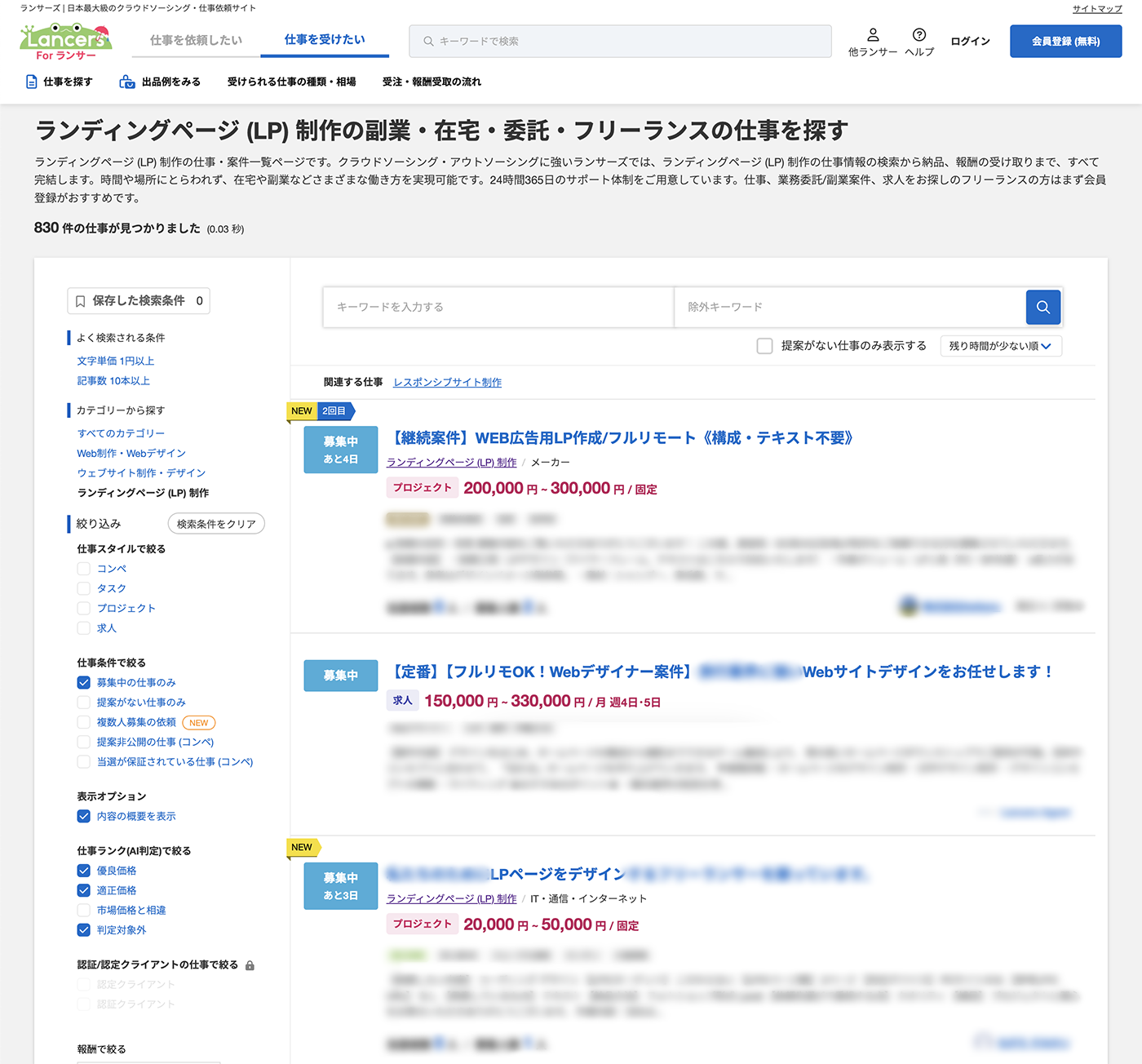
Task: Select ウェブサイト制作・デザイン category
Action: pos(141,473)
